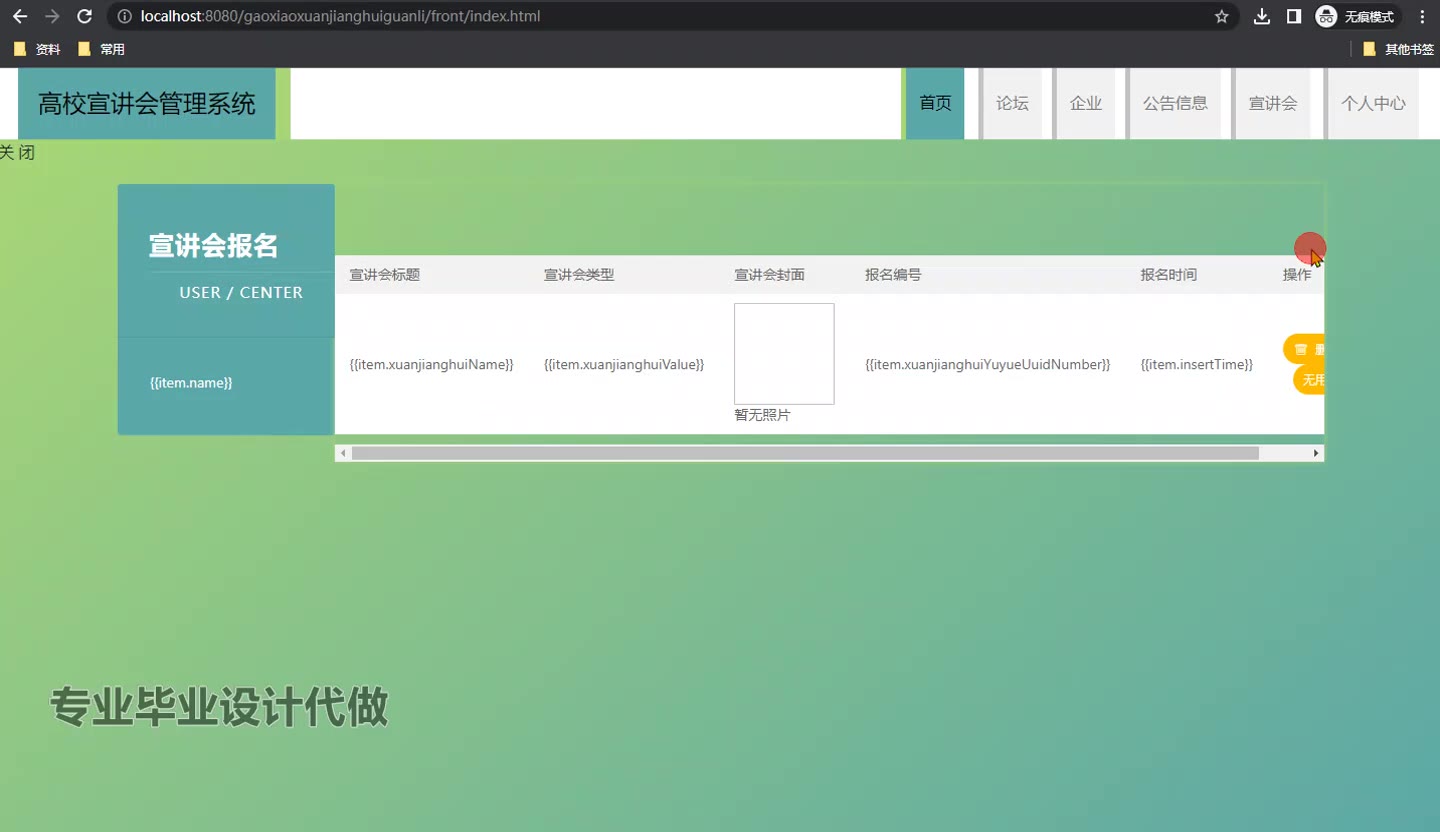This screenshot has width=1440, height=832.
Task: Reload the page with the refresh icon
Action: point(85,17)
